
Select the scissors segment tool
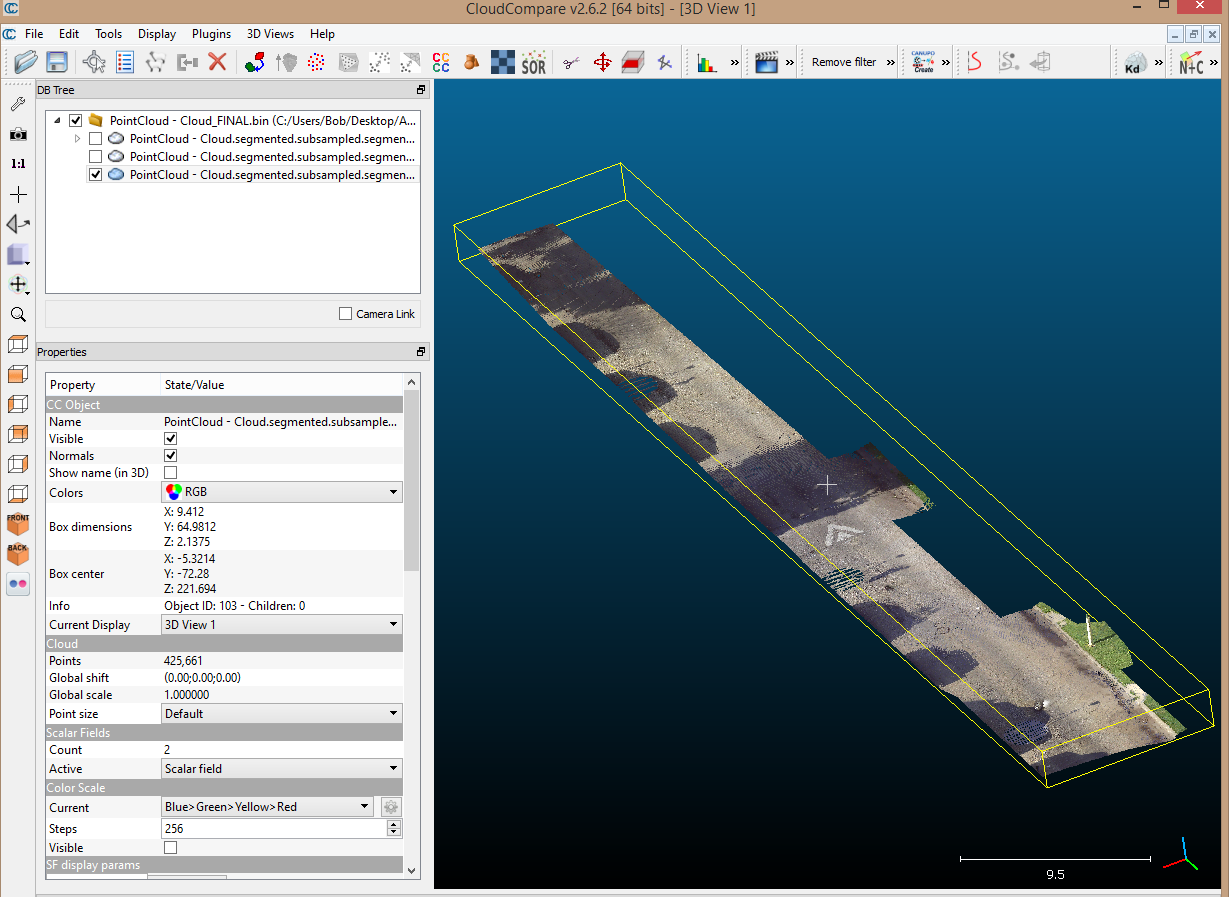pyautogui.click(x=571, y=62)
